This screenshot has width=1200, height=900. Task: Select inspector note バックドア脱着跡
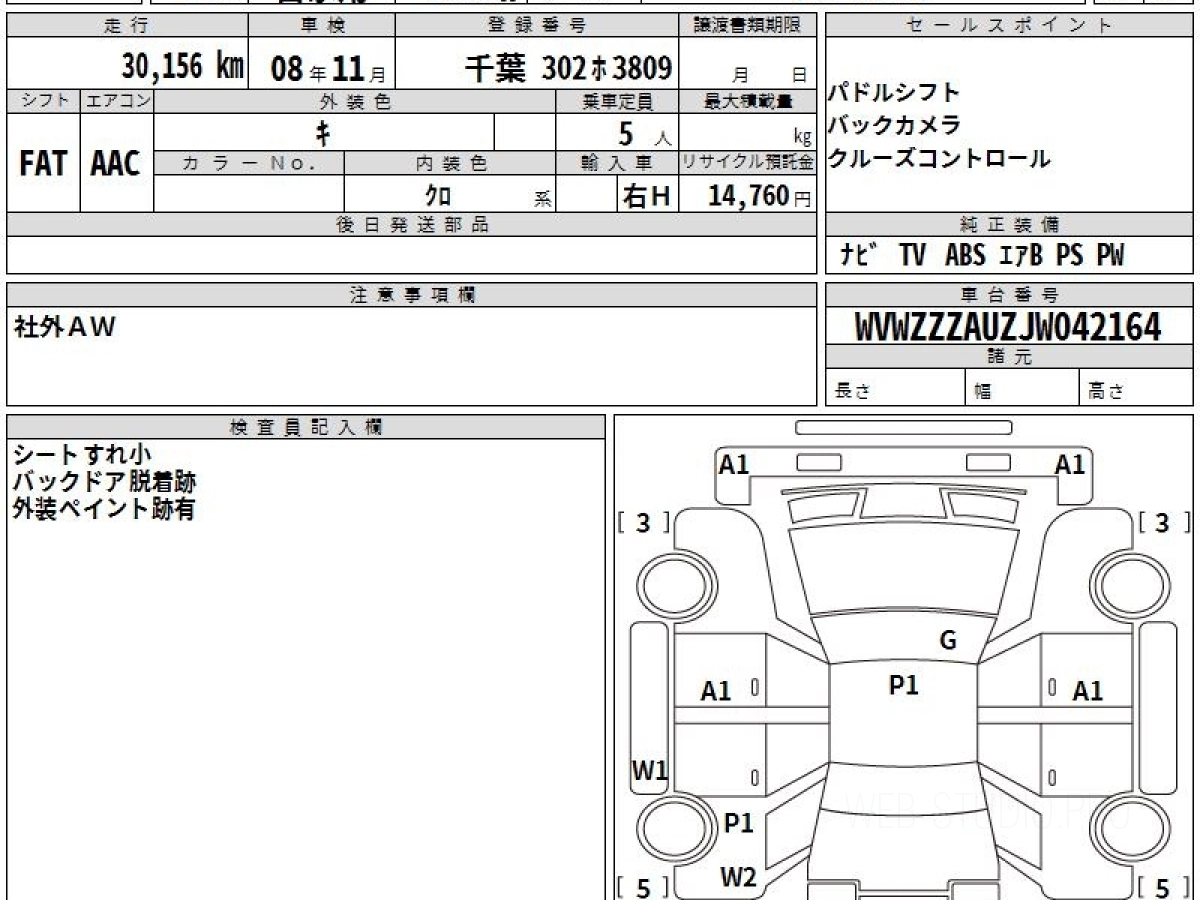click(104, 482)
